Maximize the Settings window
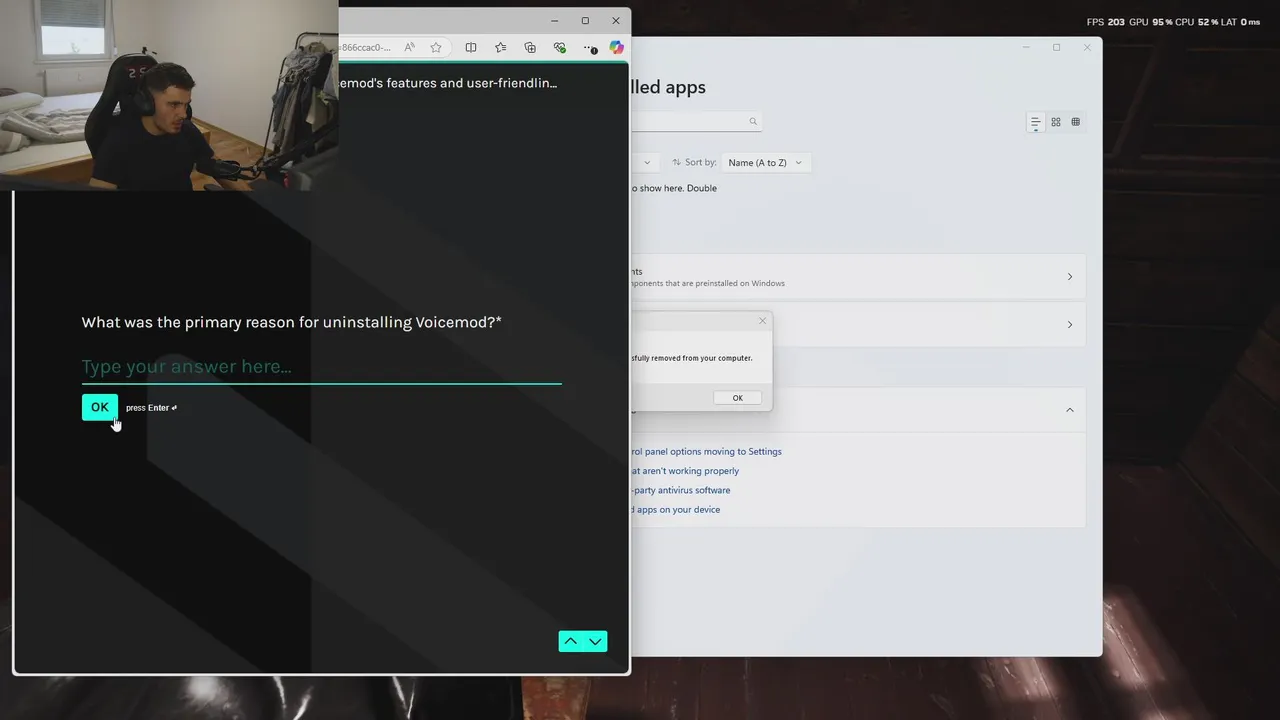 (x=1056, y=47)
